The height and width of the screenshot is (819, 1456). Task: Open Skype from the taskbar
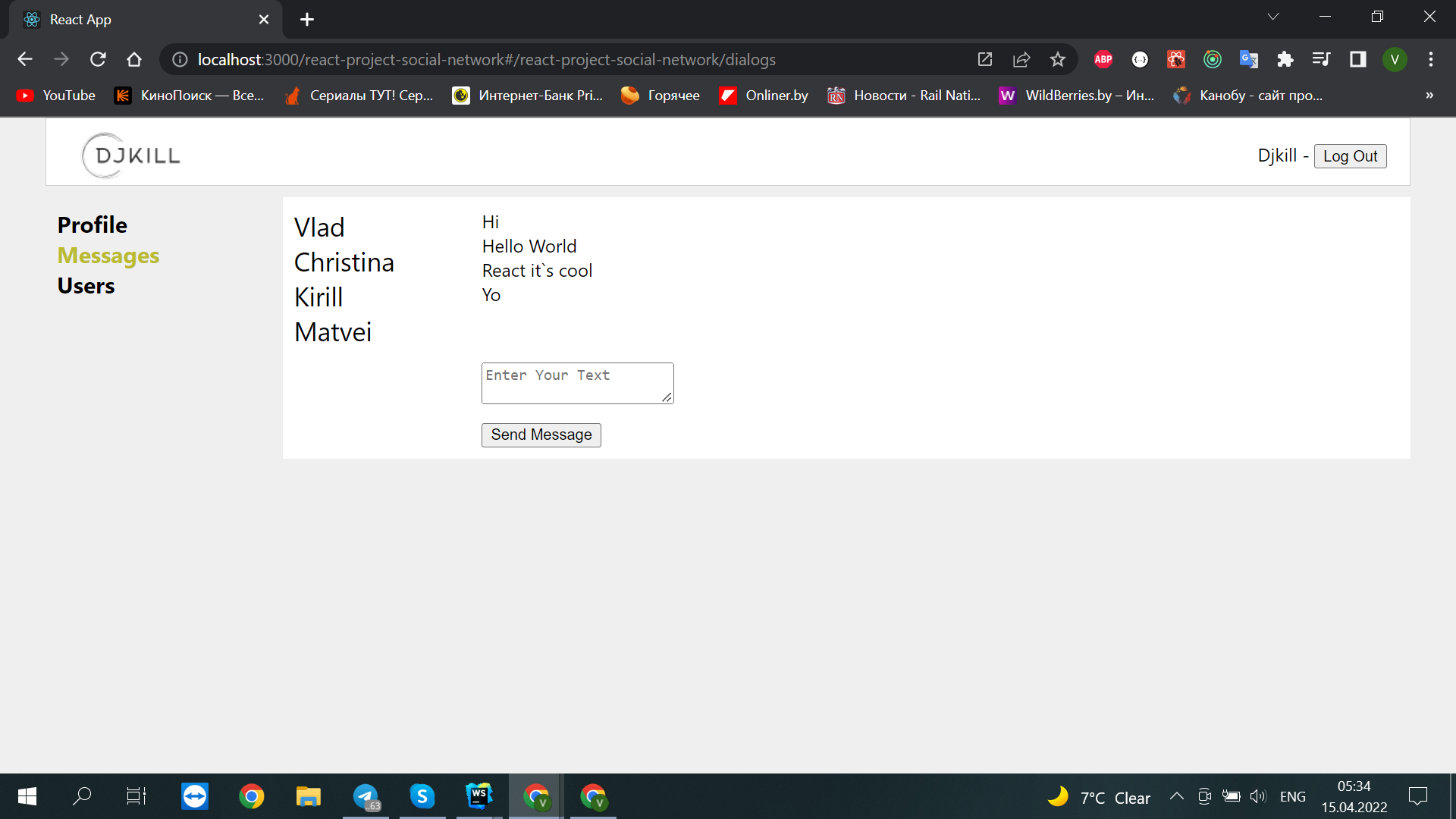click(x=422, y=796)
